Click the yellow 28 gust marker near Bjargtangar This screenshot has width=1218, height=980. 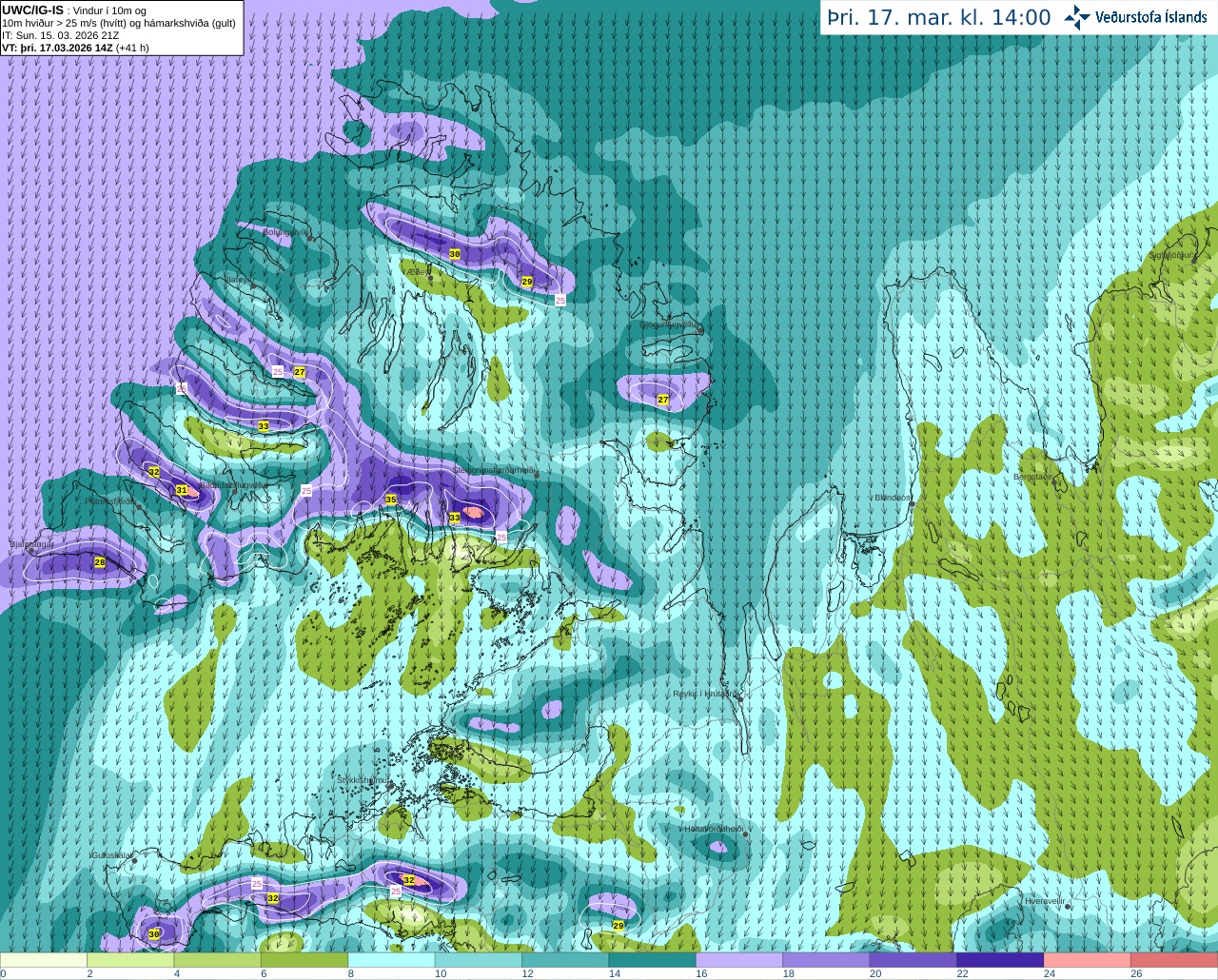tap(100, 562)
